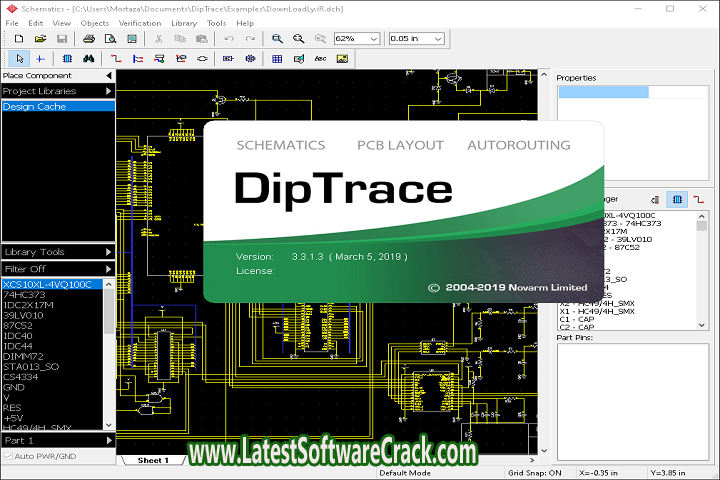Insert a table with the grid icon
The width and height of the screenshot is (720, 480).
coord(277,59)
